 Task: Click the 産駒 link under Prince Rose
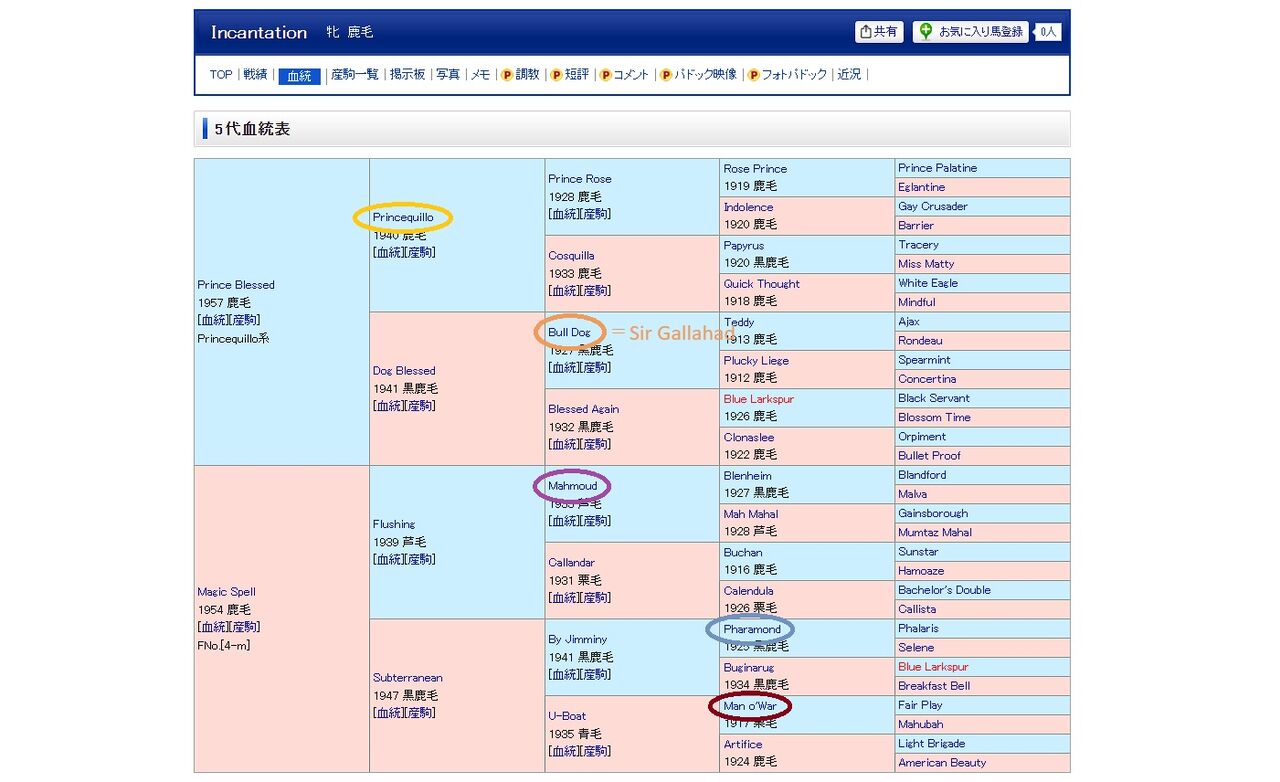click(596, 214)
